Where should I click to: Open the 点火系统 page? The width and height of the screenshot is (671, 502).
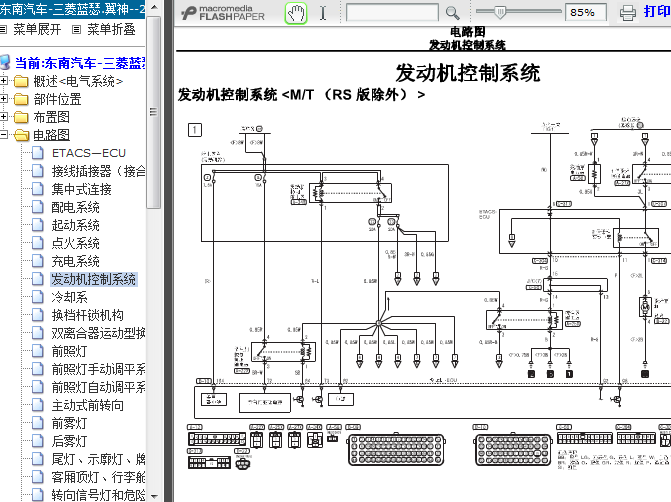point(75,243)
